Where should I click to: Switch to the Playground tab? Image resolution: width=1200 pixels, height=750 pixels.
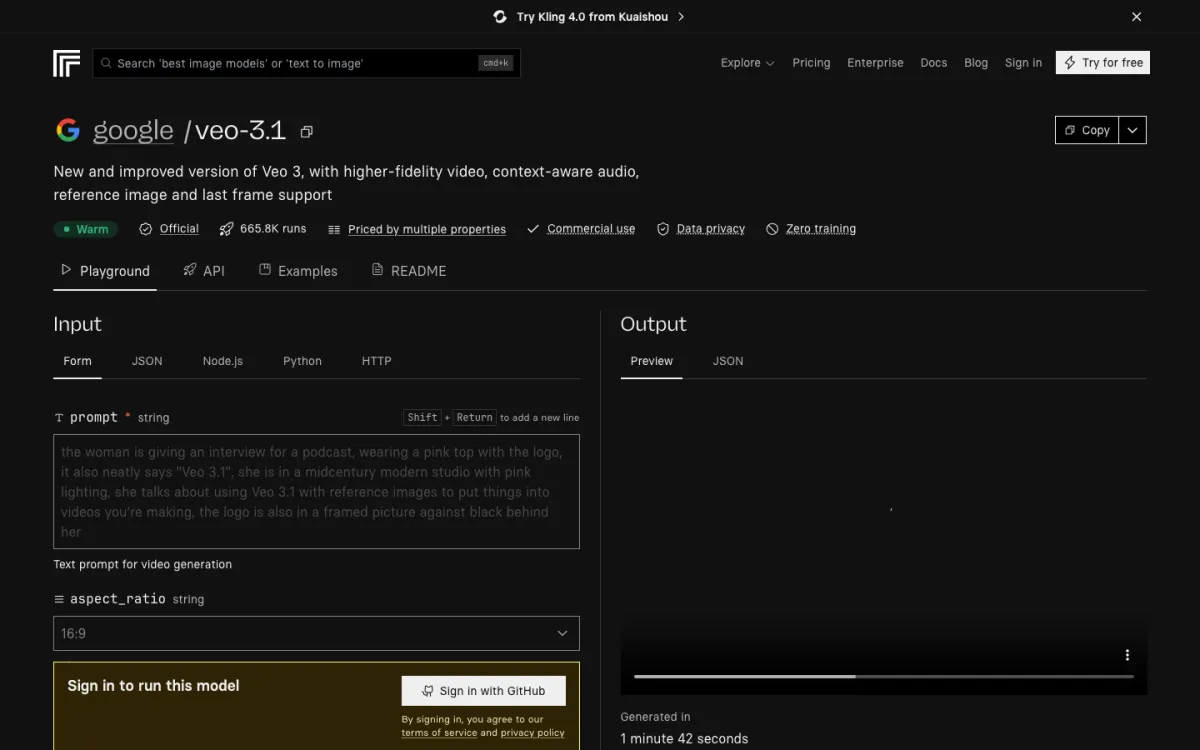tap(105, 271)
